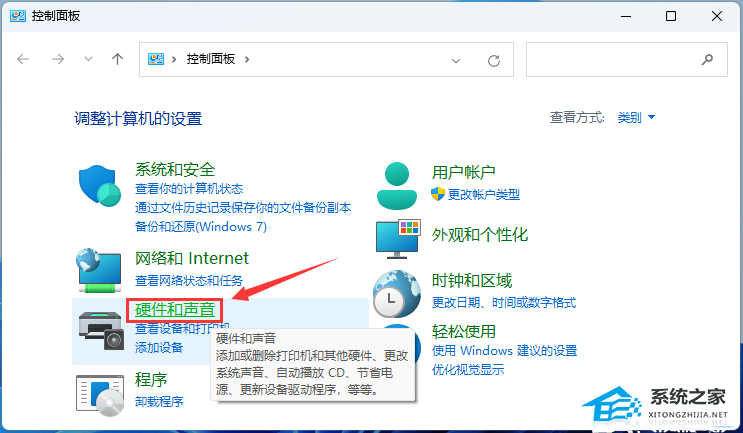Screen dimensions: 743x433
Task: Click the Control Panel icon in the address bar
Action: click(x=156, y=59)
